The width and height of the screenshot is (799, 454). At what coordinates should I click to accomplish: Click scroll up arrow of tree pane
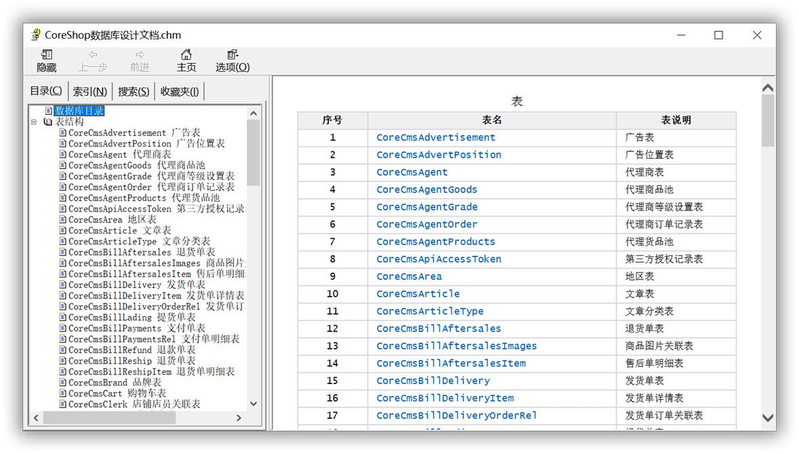(254, 110)
